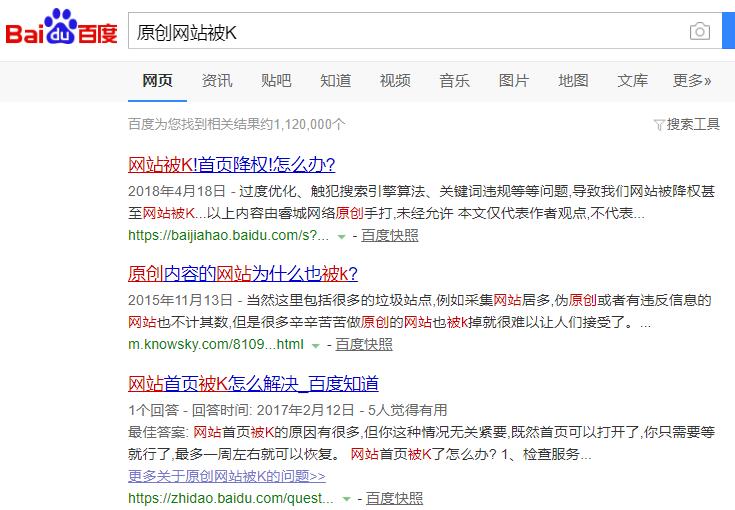The width and height of the screenshot is (735, 510).
Task: Open the 地图 tab
Action: [573, 81]
